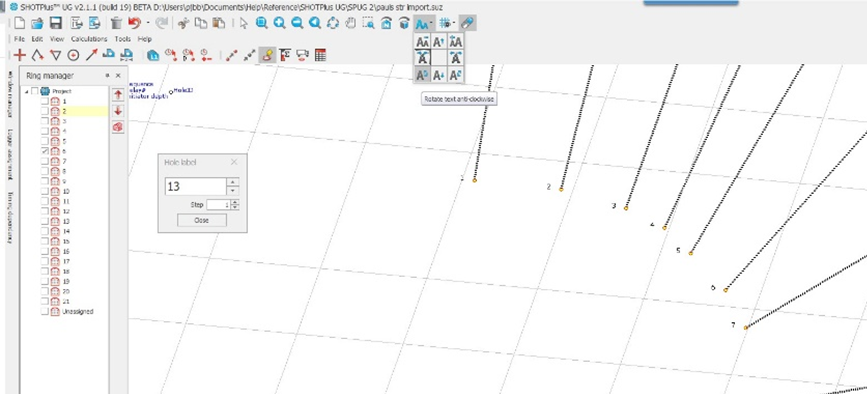Select the red plus add-hole tool
The height and width of the screenshot is (394, 867).
[x=20, y=55]
